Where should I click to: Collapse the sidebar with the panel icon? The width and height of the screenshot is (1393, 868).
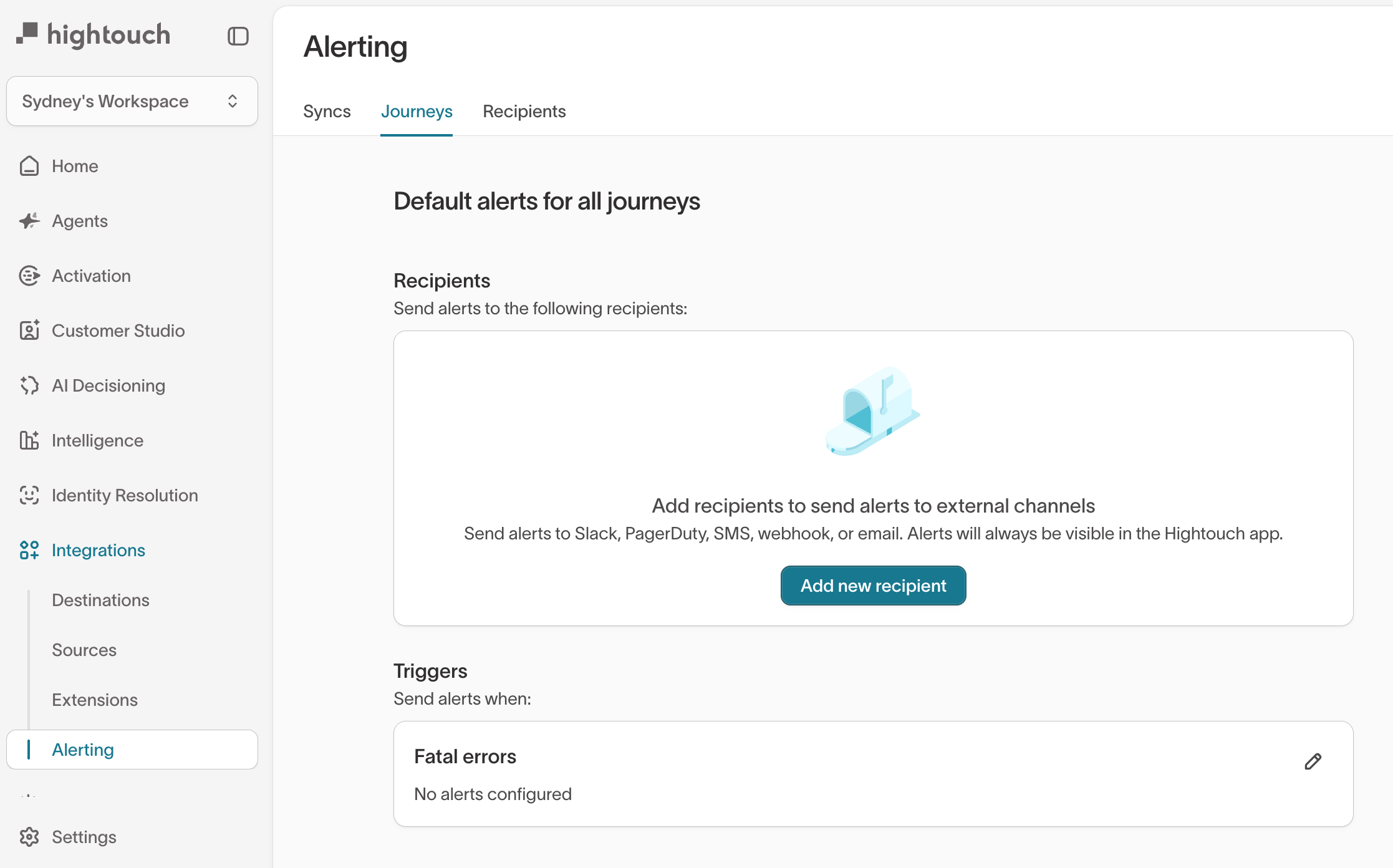[237, 36]
